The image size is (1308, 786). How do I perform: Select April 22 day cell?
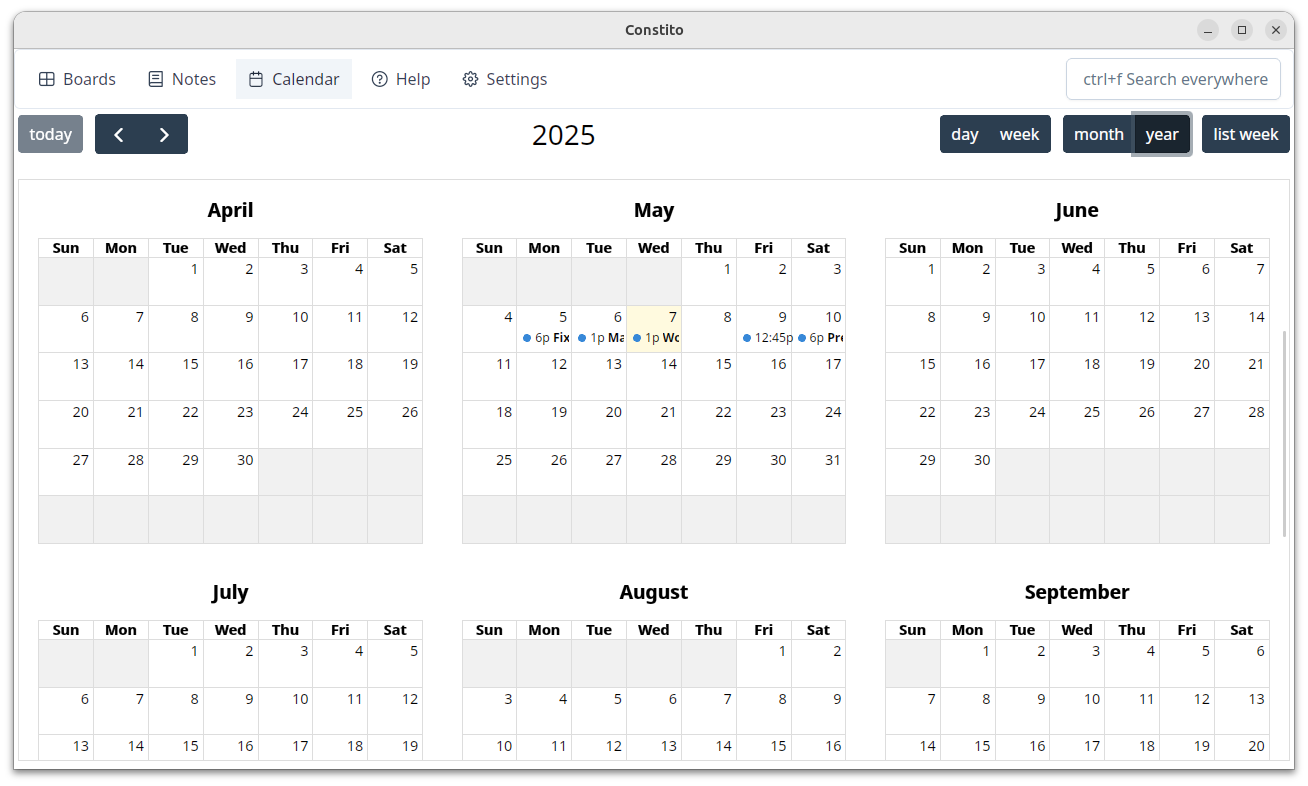(176, 424)
